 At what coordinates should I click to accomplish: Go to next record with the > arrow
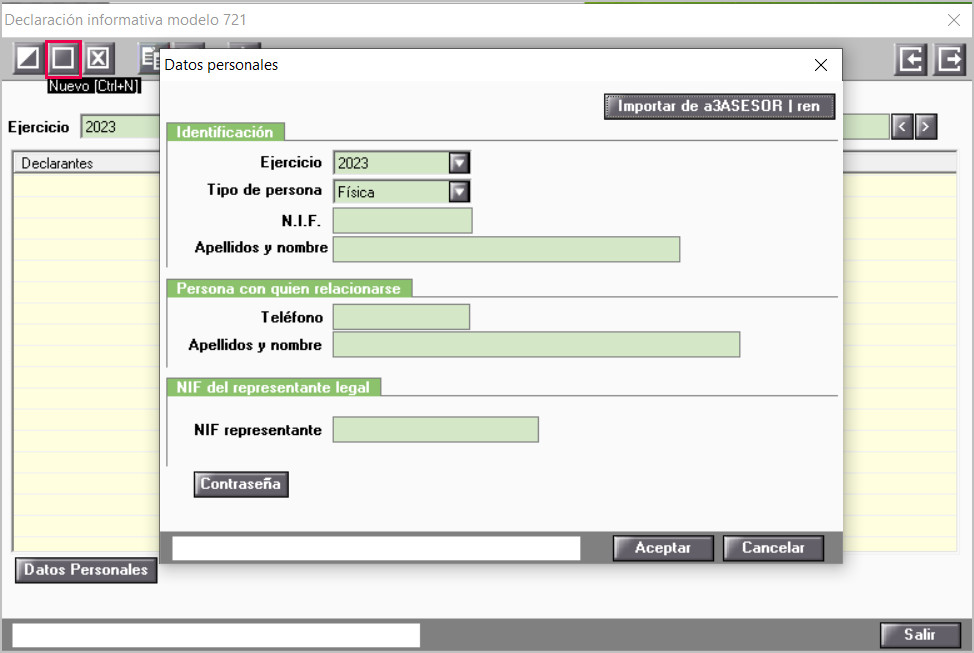point(926,127)
